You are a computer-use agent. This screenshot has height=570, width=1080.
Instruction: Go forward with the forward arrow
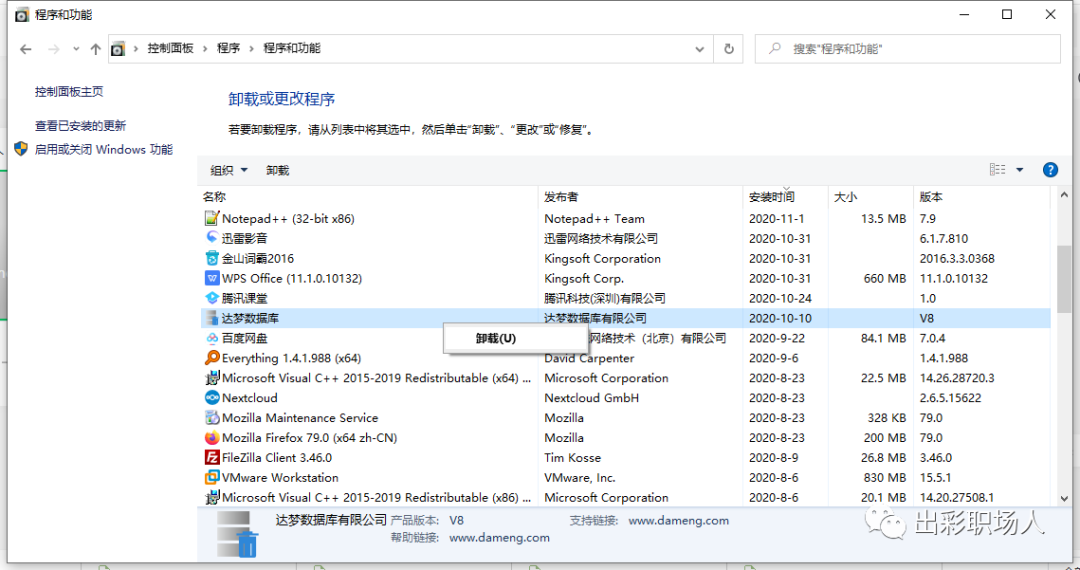54,49
